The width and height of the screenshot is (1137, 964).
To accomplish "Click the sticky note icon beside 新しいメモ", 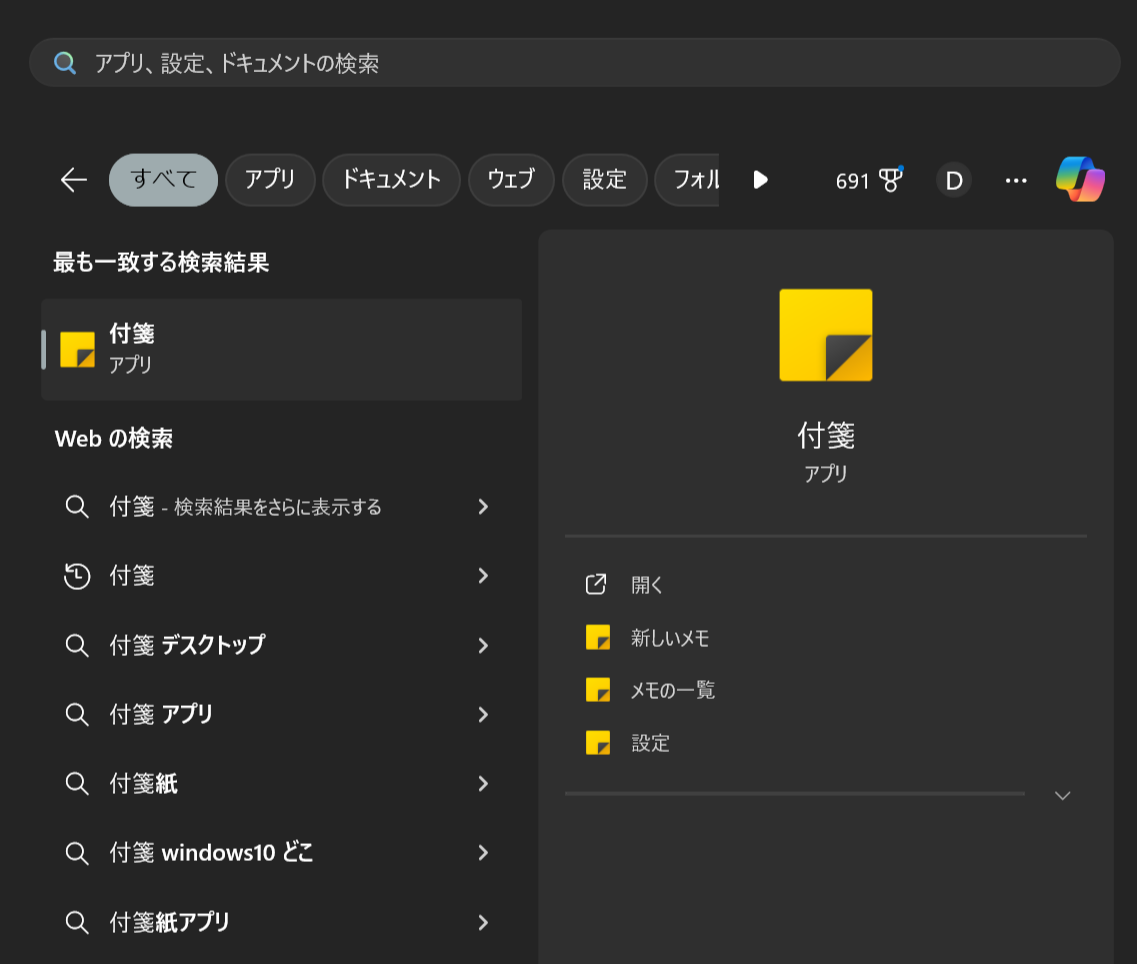I will pyautogui.click(x=598, y=638).
